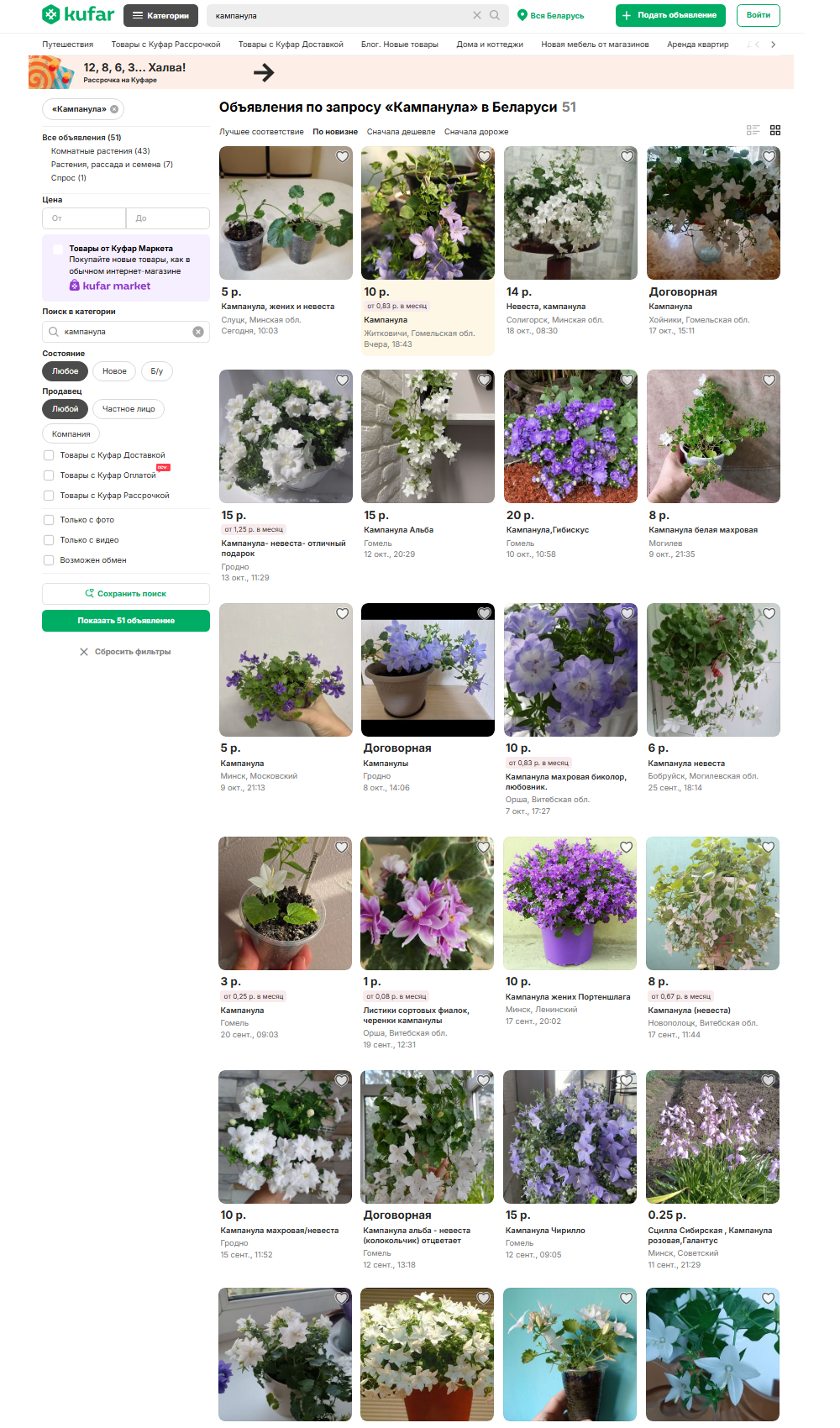Clear the search bar text with X icon
Image resolution: width=840 pixels, height=1428 pixels.
tap(477, 15)
